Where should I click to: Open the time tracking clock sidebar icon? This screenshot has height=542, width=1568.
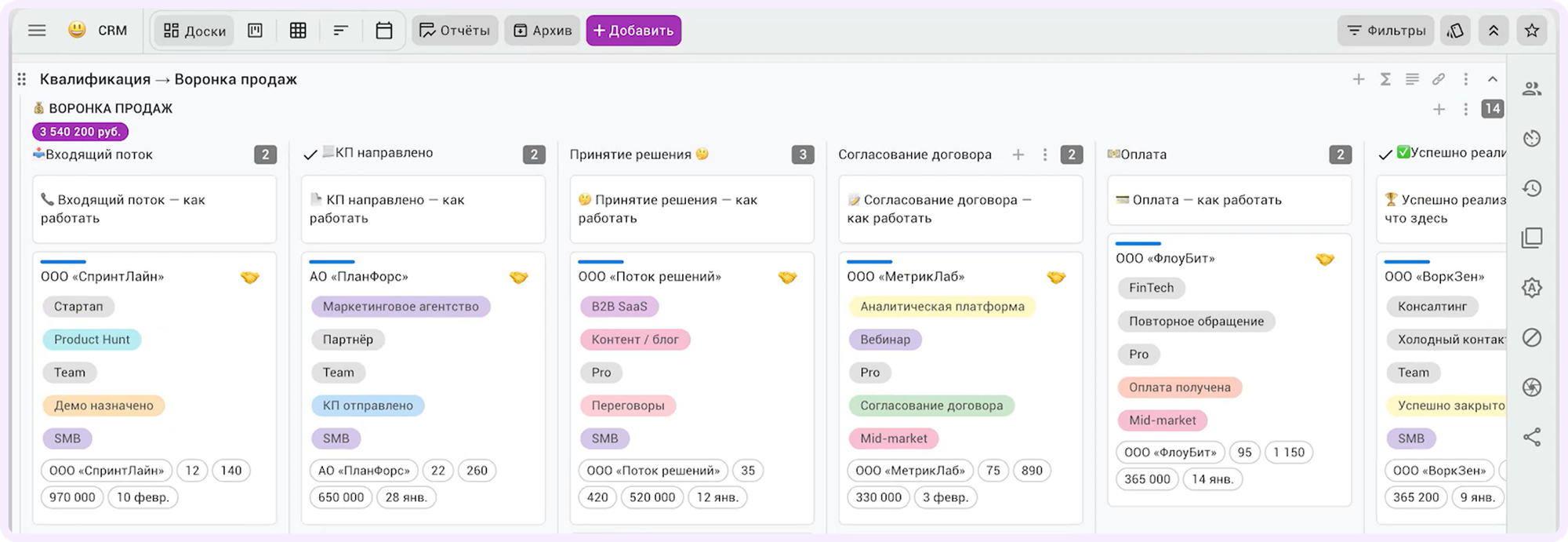click(x=1532, y=139)
